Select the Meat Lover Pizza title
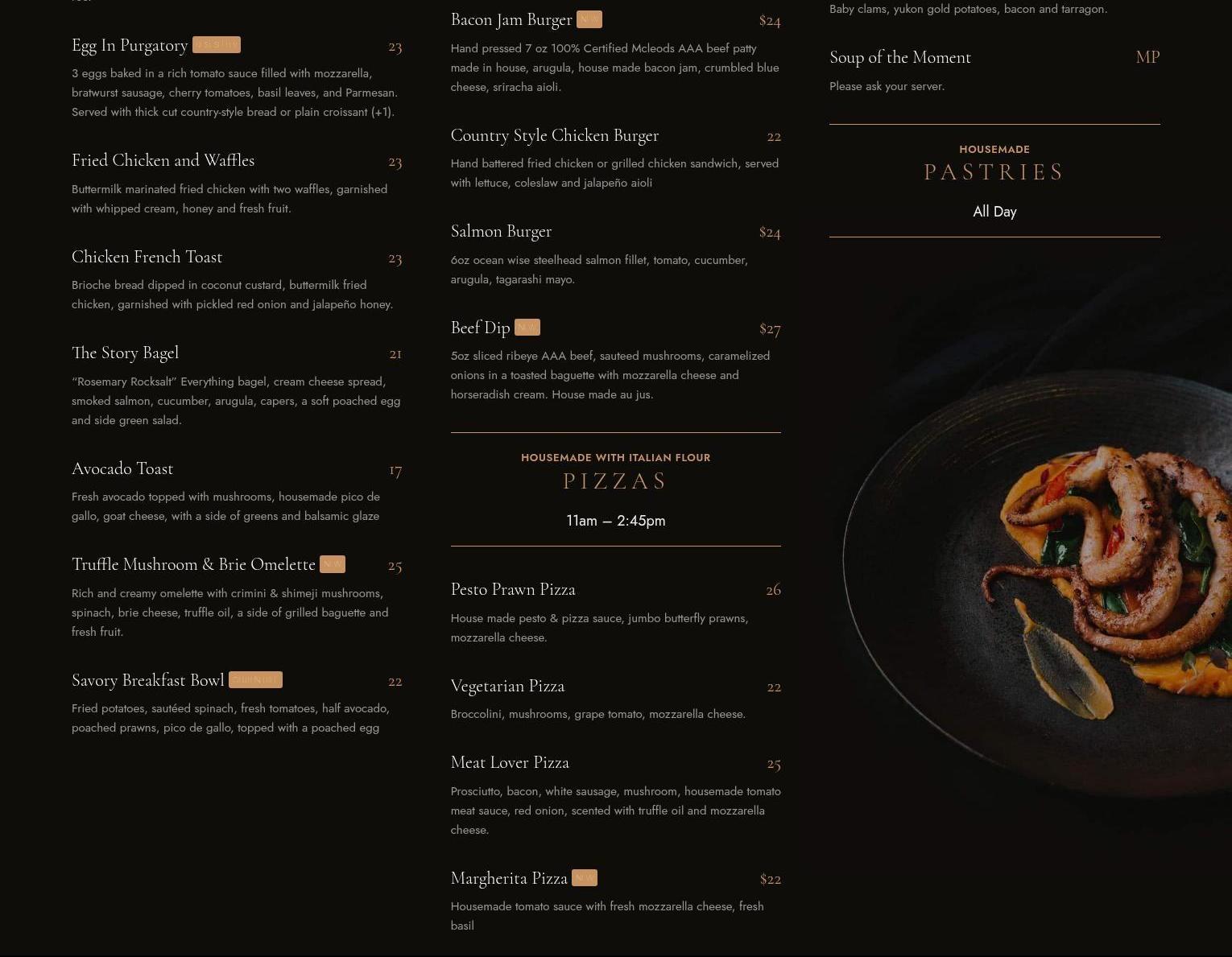 tap(510, 762)
